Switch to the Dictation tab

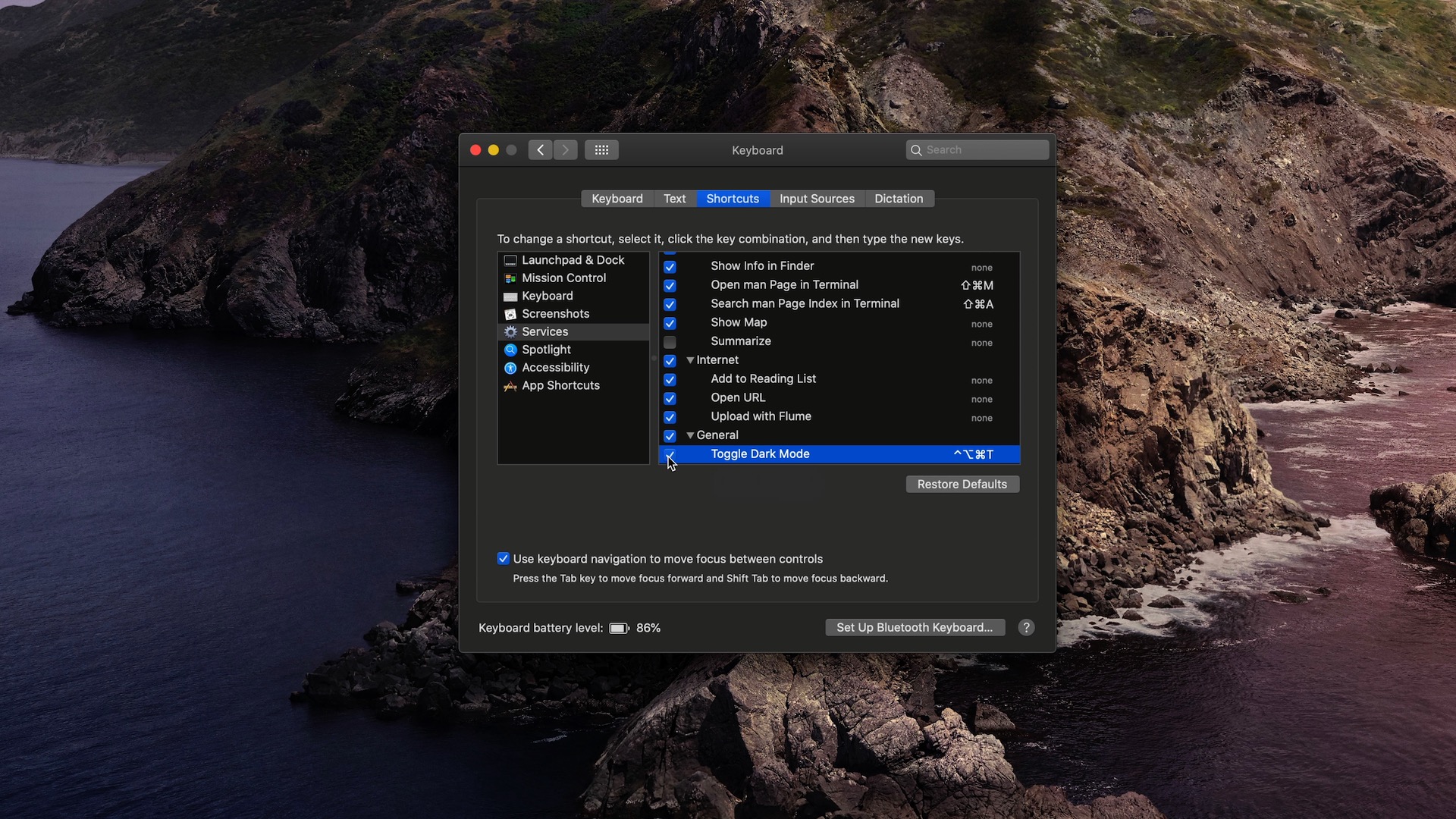coord(899,198)
